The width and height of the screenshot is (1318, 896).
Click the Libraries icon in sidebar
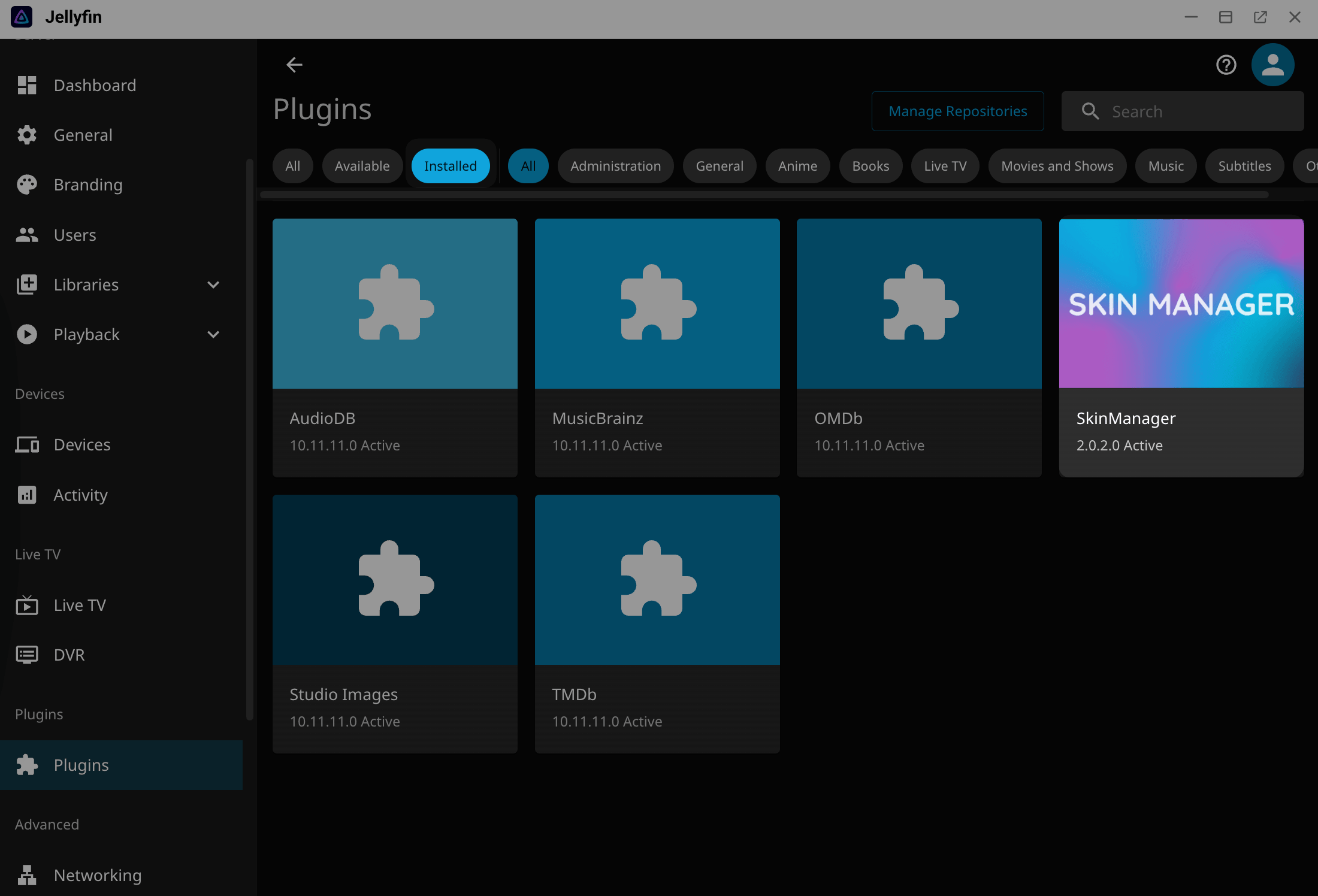27,284
